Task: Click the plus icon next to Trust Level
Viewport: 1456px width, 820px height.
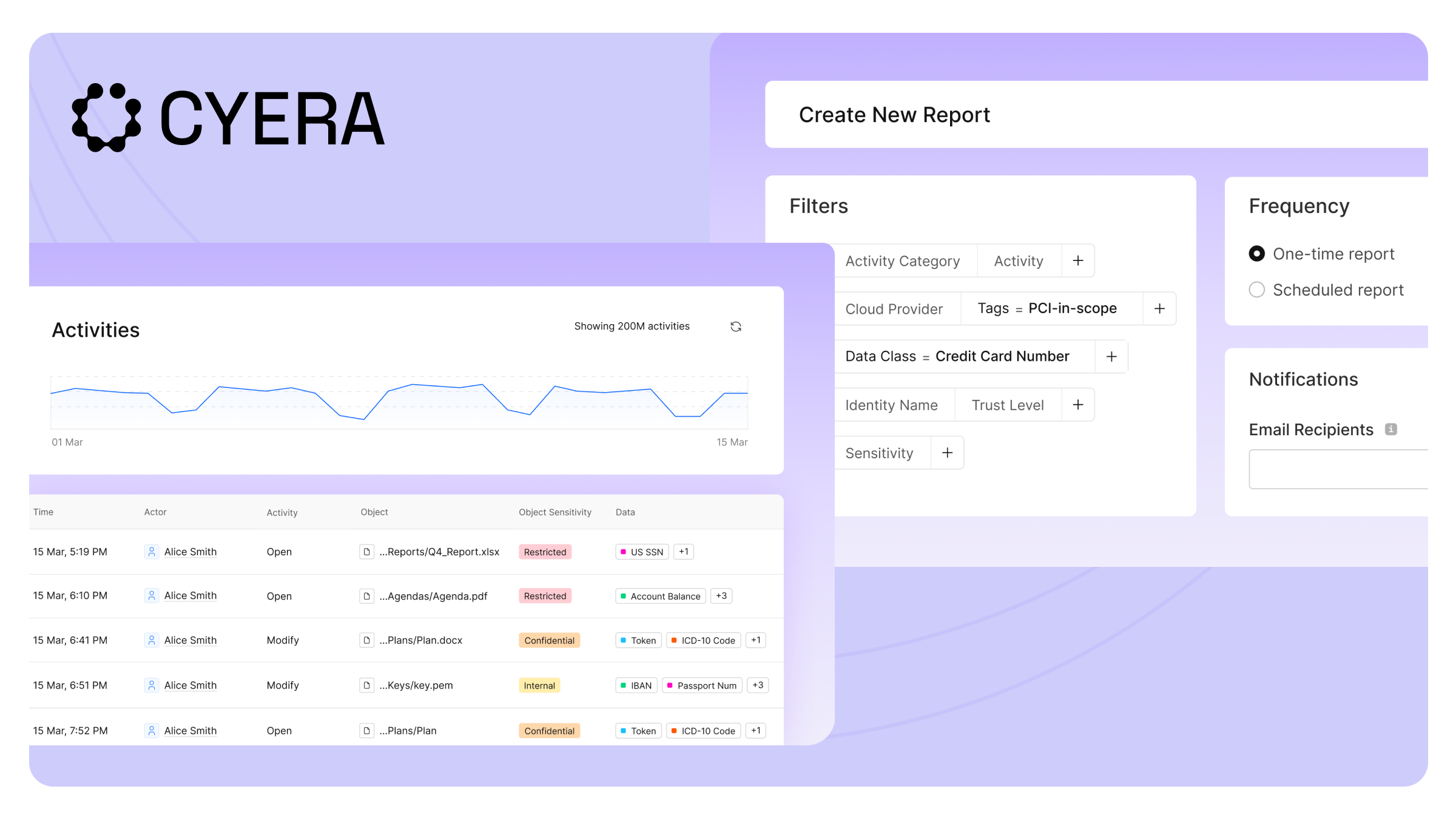Action: point(1078,404)
